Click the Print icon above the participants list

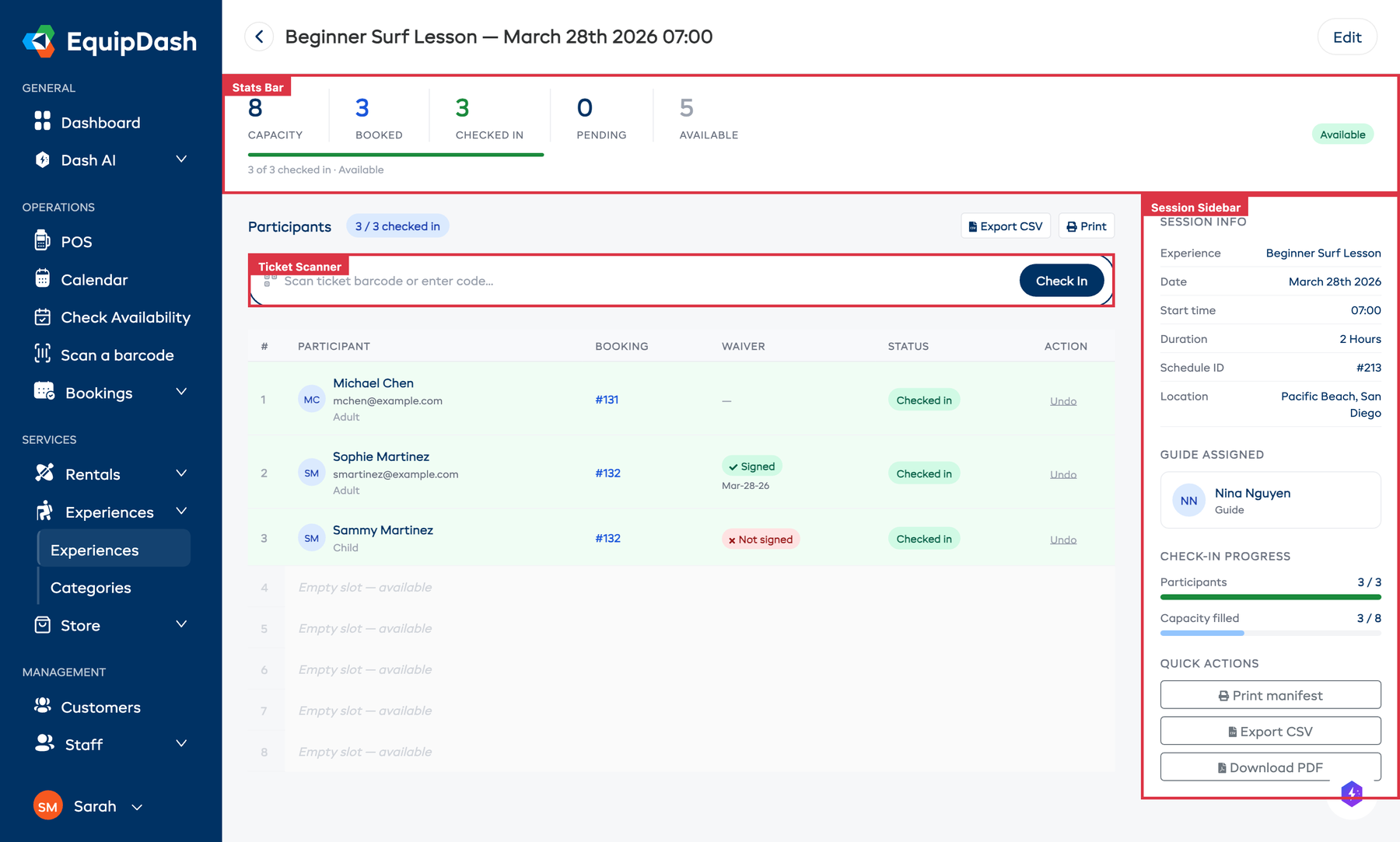click(x=1073, y=225)
